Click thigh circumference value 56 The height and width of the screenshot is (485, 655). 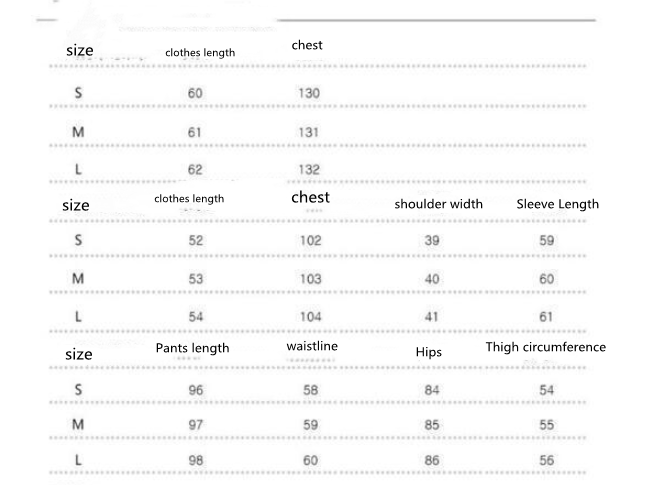pyautogui.click(x=547, y=460)
